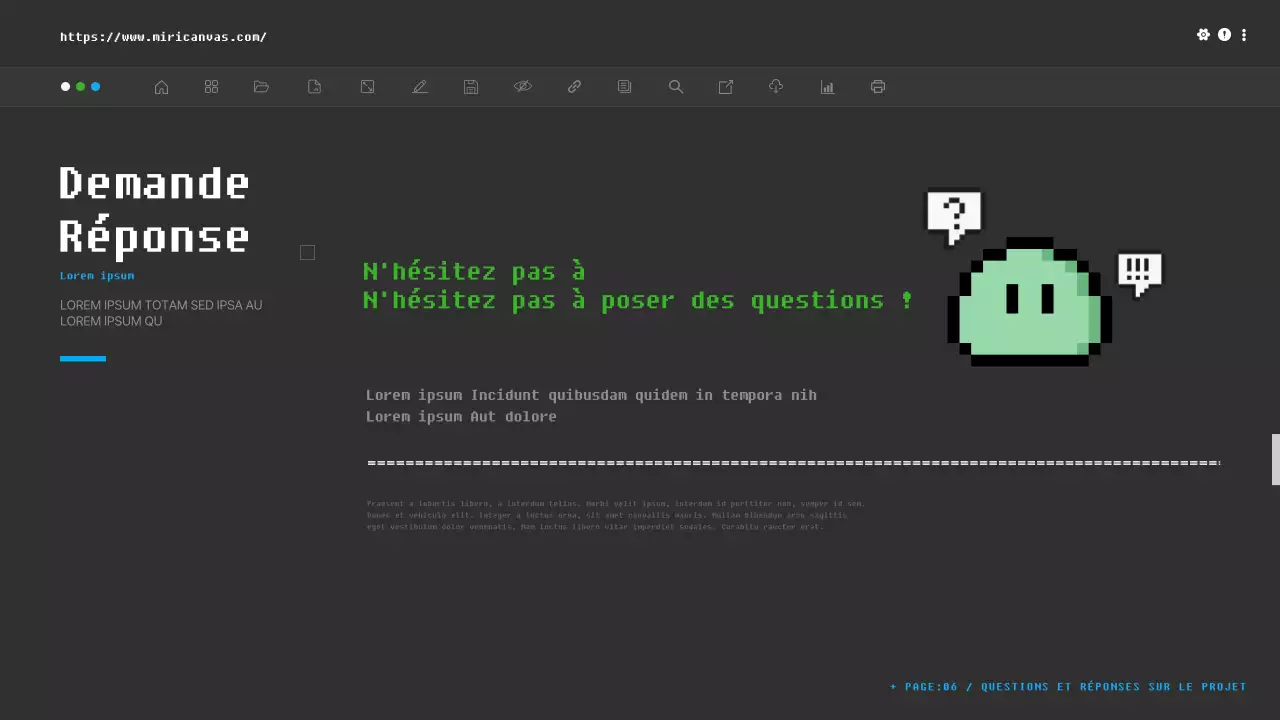Viewport: 1280px width, 720px height.
Task: Open a file using the folder icon
Action: pos(261,87)
